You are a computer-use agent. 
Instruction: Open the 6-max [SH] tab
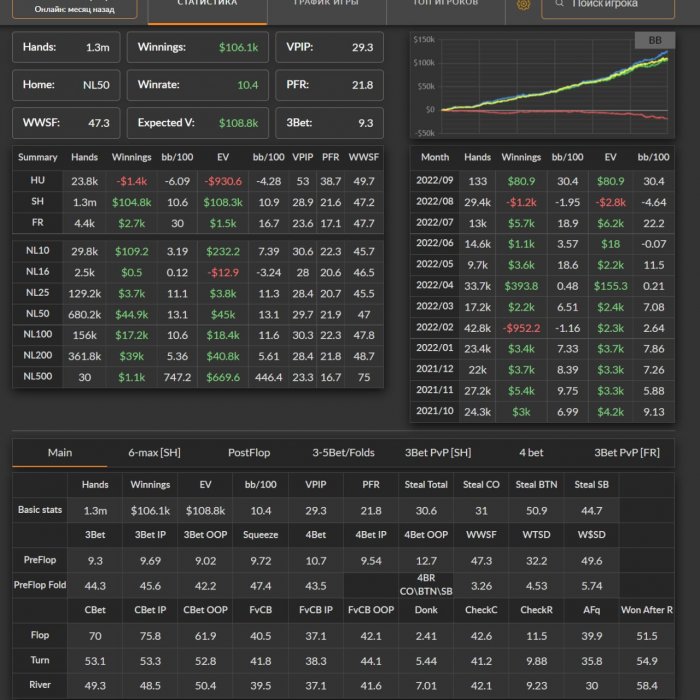(x=154, y=453)
